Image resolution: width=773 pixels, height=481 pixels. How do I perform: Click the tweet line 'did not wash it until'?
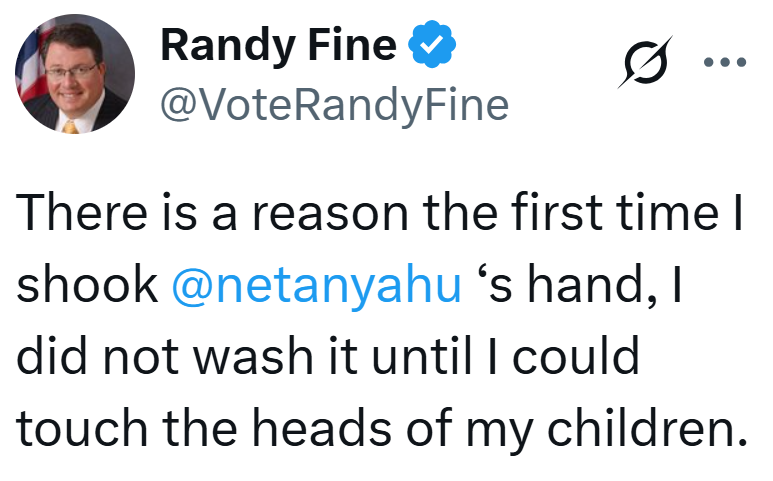(328, 356)
